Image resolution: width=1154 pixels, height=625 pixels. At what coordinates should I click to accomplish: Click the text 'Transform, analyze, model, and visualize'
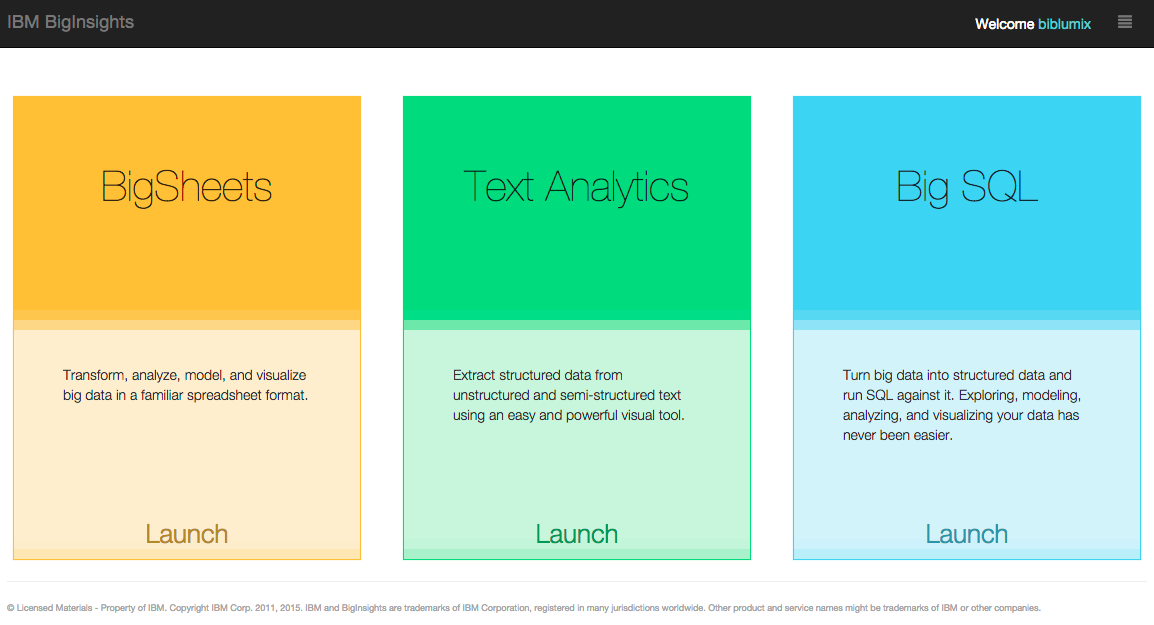184,375
